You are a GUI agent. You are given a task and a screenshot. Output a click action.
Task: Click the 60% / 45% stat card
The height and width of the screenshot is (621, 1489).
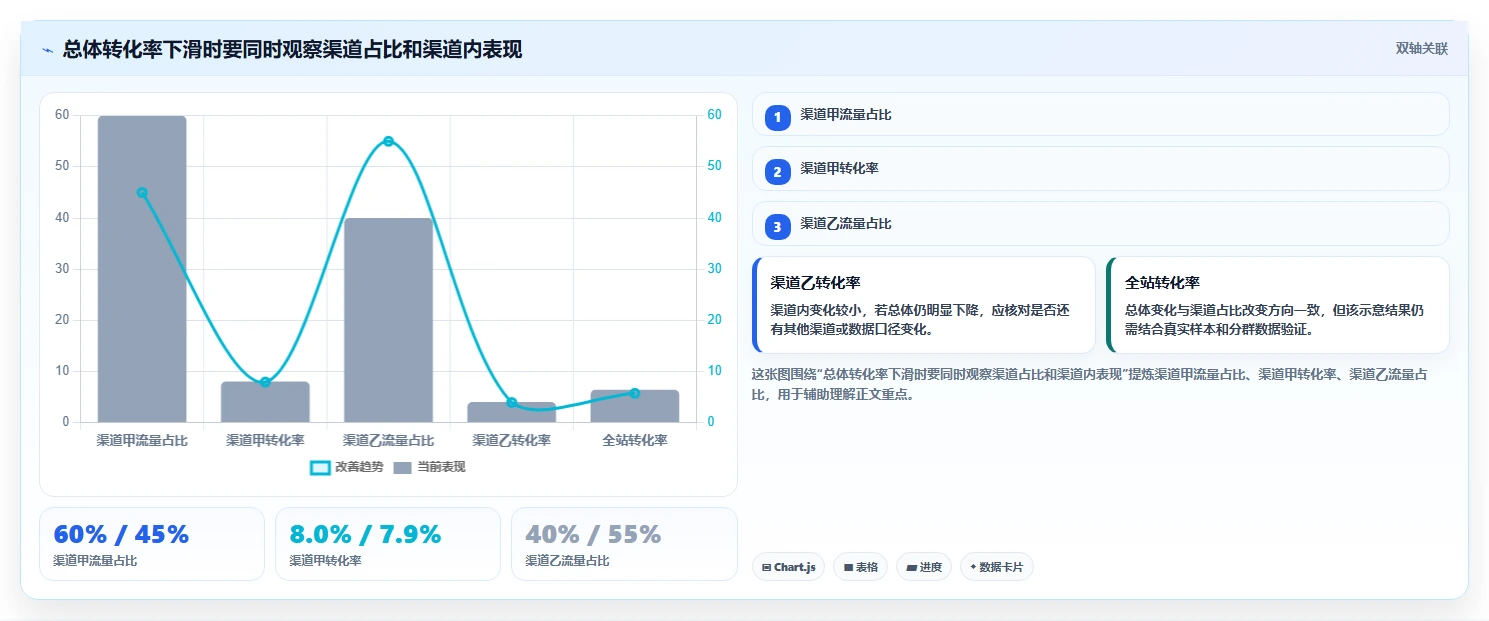[152, 544]
